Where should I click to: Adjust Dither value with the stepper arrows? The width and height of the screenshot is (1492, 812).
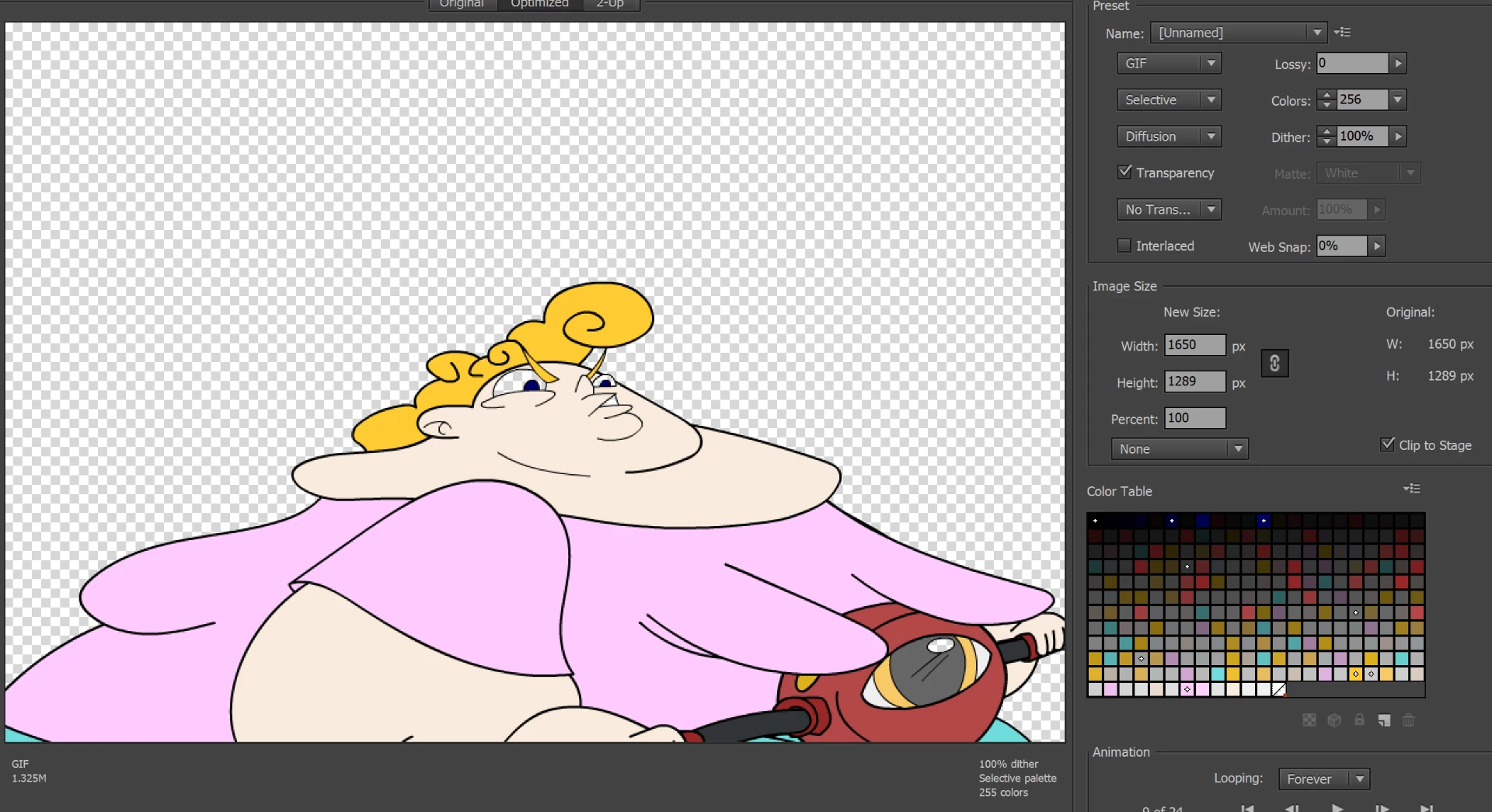coord(1326,137)
